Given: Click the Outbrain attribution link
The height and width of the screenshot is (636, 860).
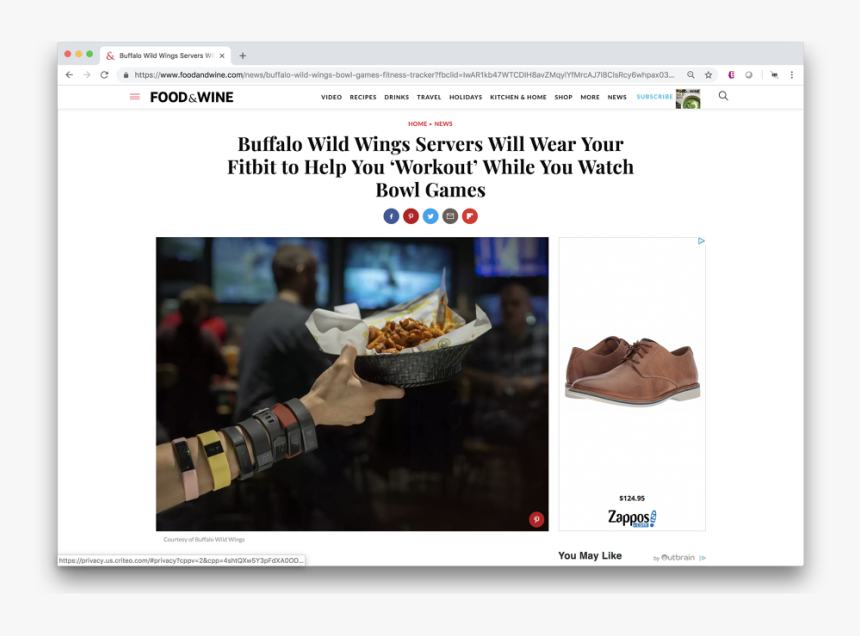Looking at the screenshot, I should tap(674, 558).
